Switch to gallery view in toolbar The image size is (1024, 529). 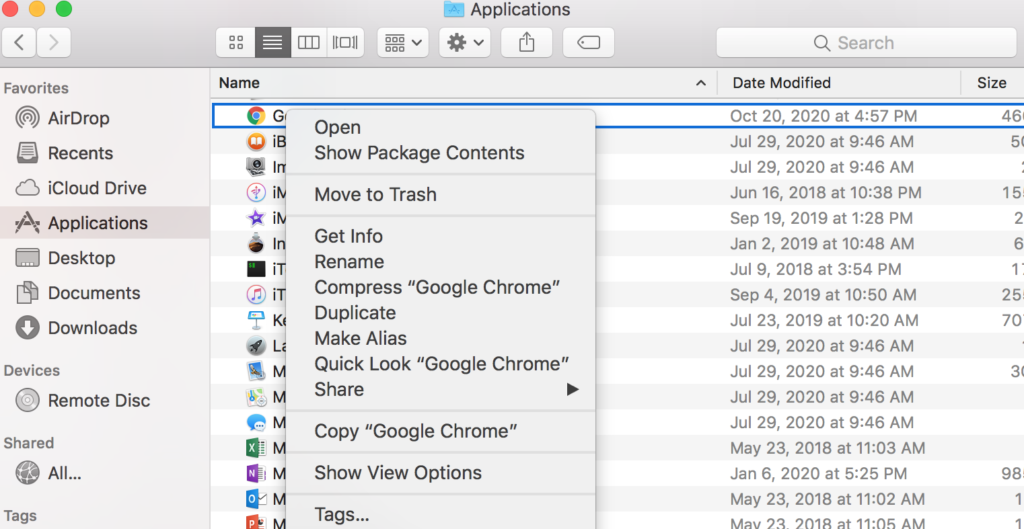345,43
